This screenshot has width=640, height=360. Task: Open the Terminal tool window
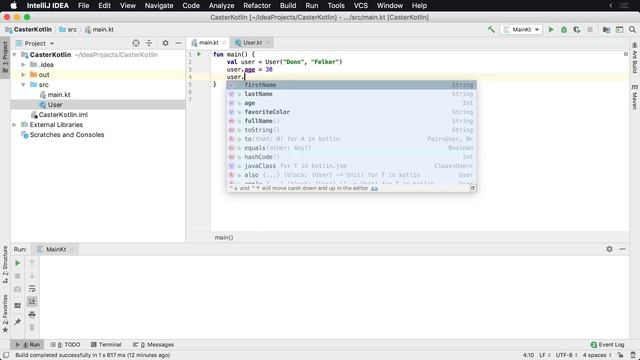[x=106, y=344]
